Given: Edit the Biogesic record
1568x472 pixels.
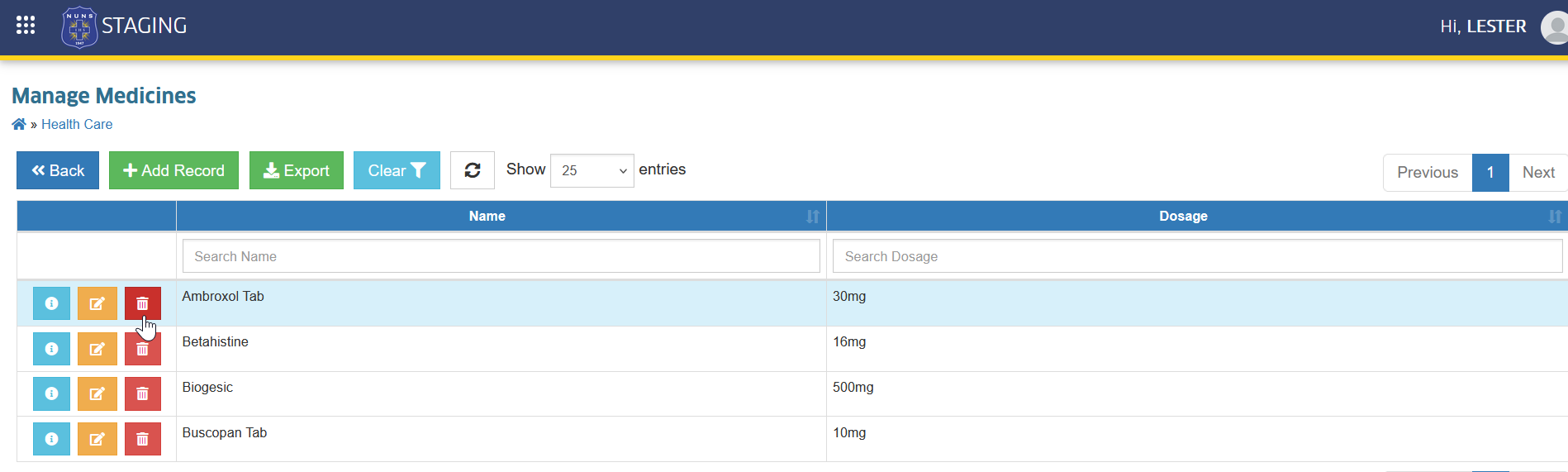Looking at the screenshot, I should pyautogui.click(x=97, y=393).
